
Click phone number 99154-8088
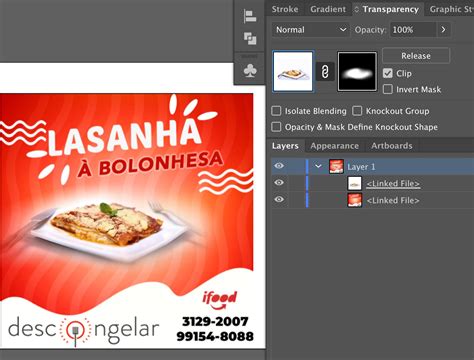(215, 336)
